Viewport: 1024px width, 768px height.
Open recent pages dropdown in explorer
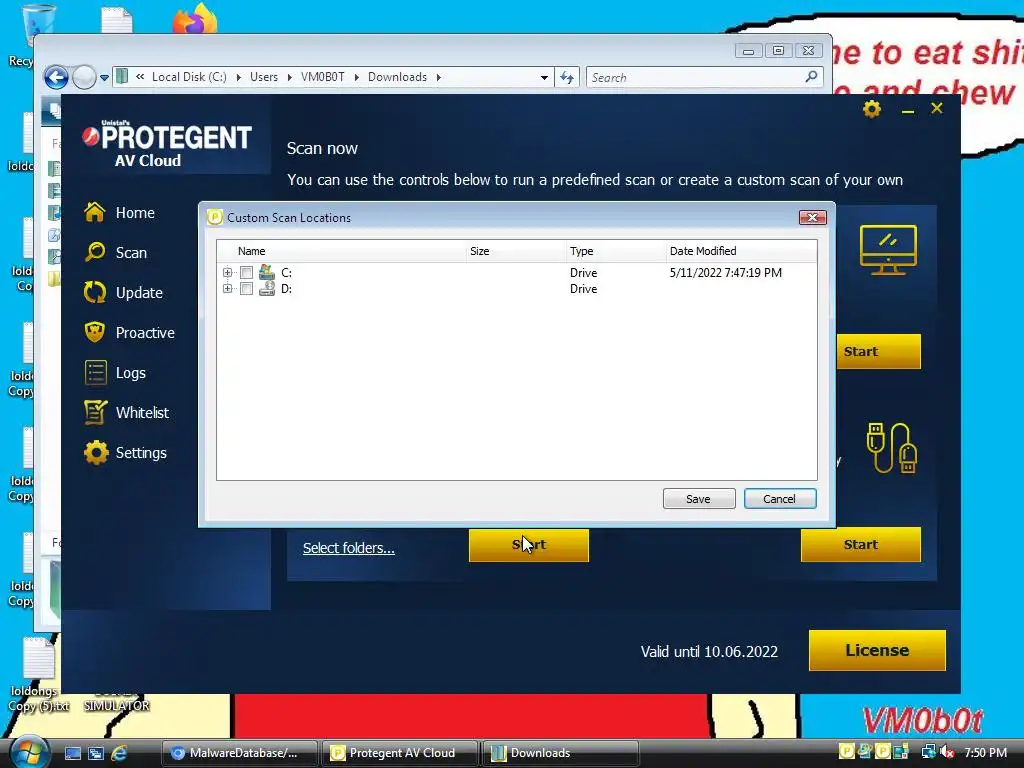point(104,78)
